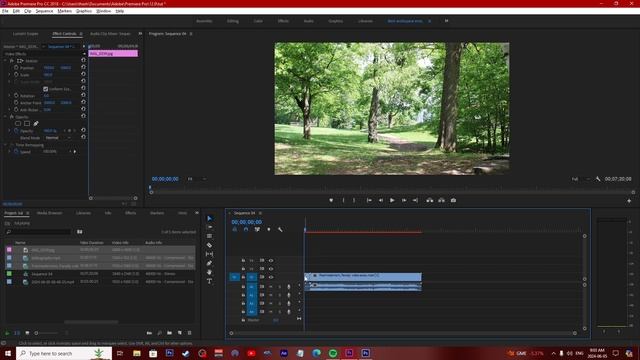Add marker in program monitor

331,200
